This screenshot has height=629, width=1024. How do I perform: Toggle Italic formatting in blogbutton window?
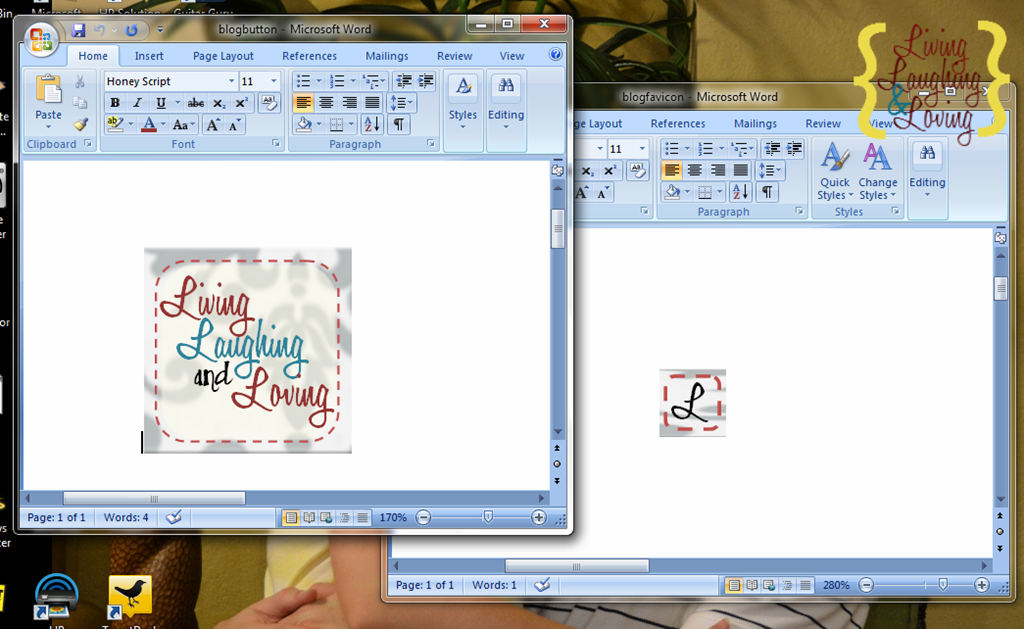138,103
